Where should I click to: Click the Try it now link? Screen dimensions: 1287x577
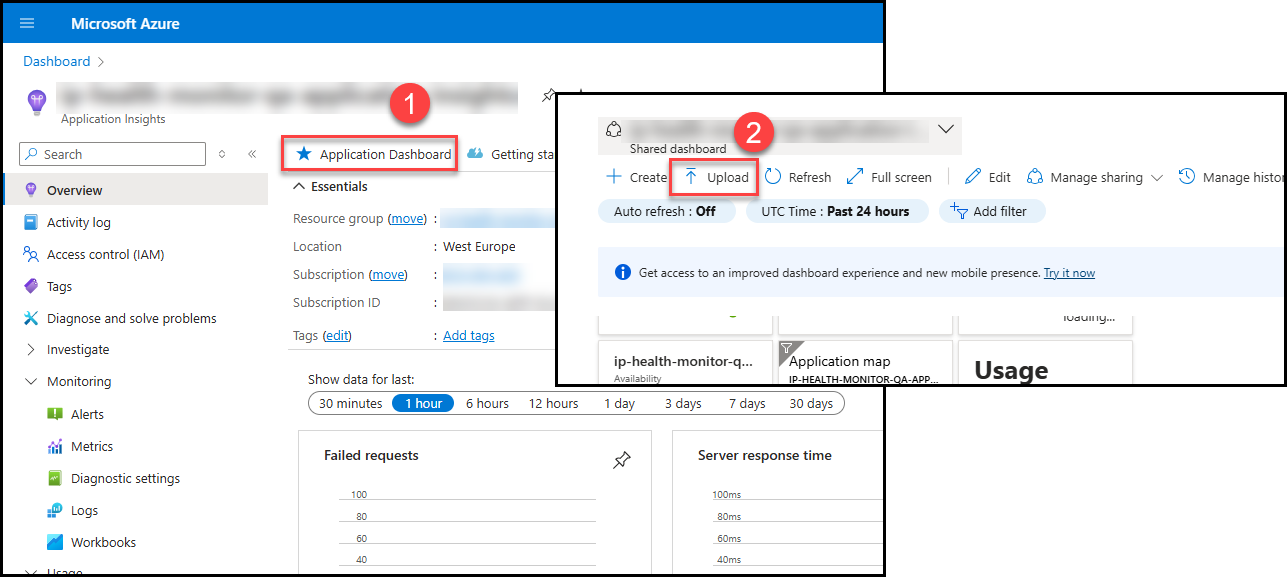1069,272
